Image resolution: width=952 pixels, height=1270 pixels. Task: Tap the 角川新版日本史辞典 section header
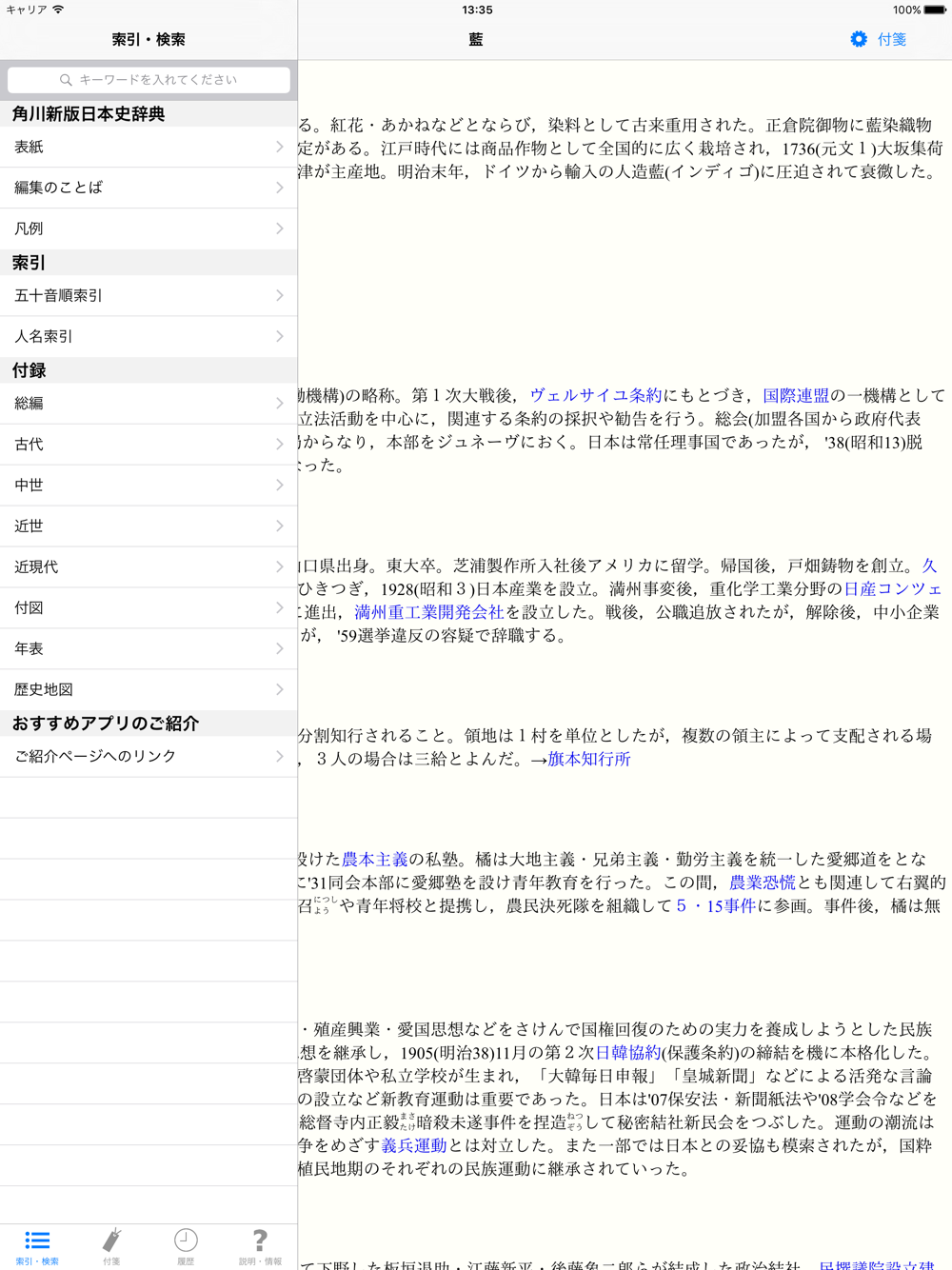click(x=89, y=113)
